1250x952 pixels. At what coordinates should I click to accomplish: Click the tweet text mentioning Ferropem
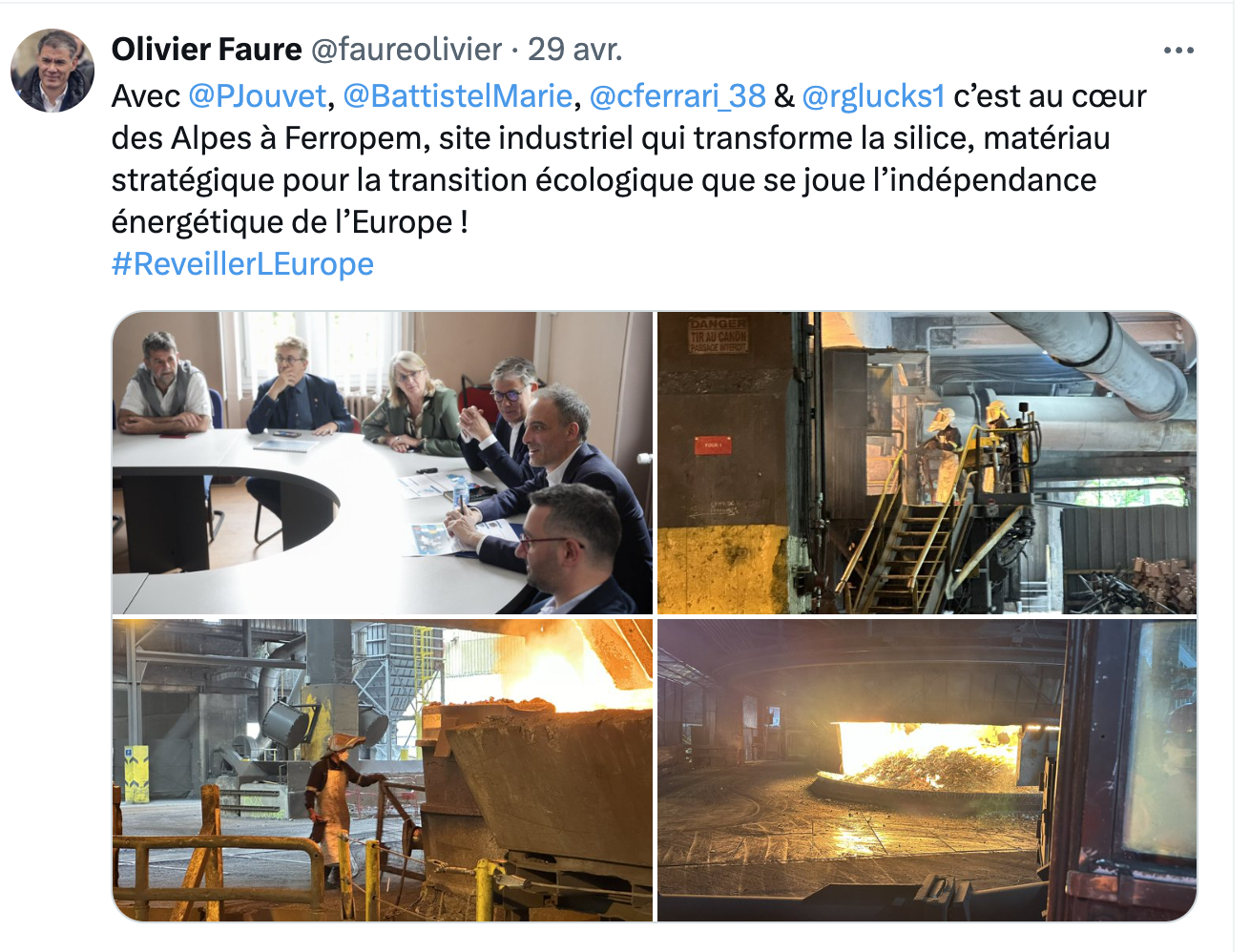point(630,159)
